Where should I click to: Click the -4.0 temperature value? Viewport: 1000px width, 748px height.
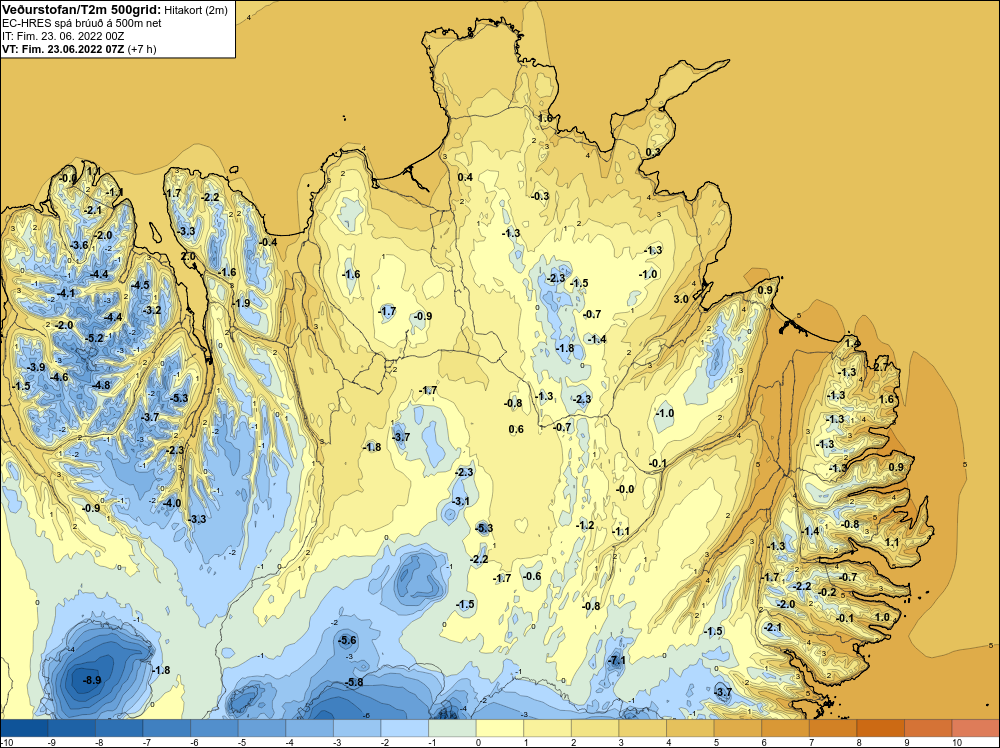172,503
